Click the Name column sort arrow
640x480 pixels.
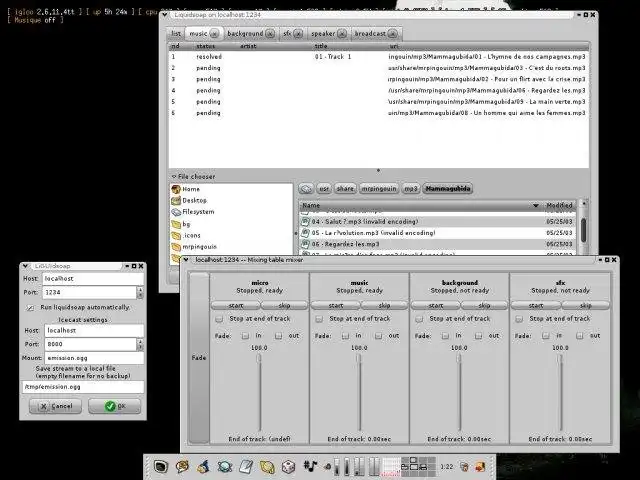tap(536, 205)
